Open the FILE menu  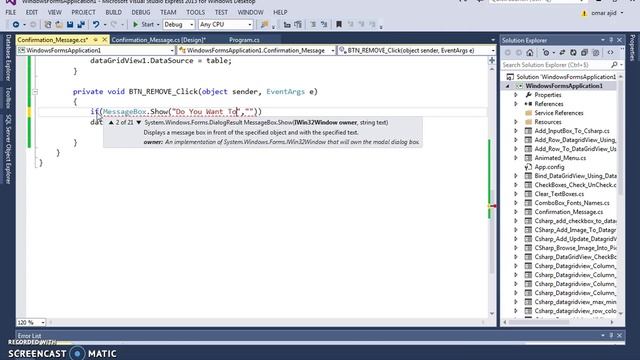click(11, 12)
